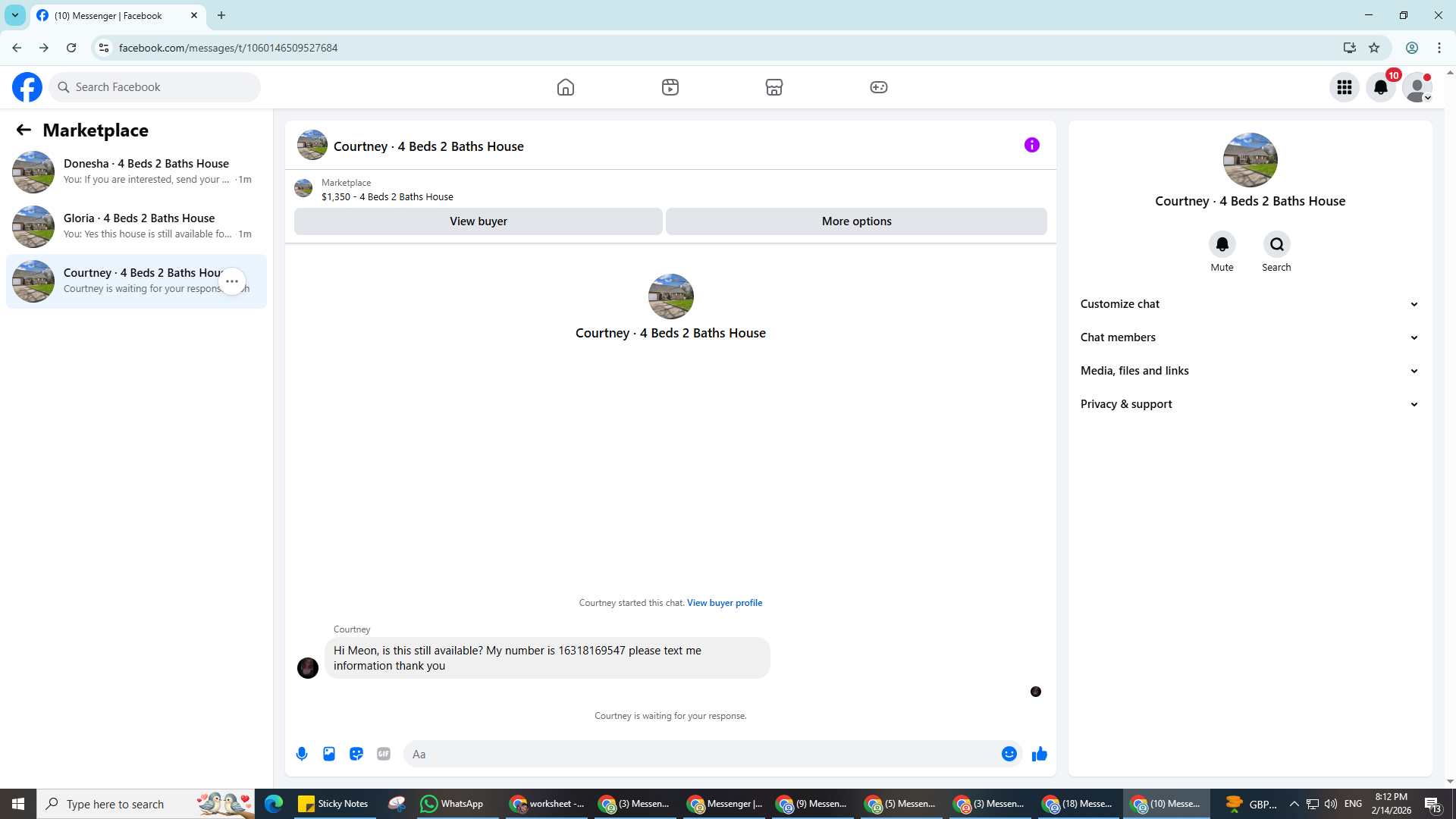Image resolution: width=1456 pixels, height=819 pixels.
Task: Open the View buyer profile link
Action: tap(724, 603)
